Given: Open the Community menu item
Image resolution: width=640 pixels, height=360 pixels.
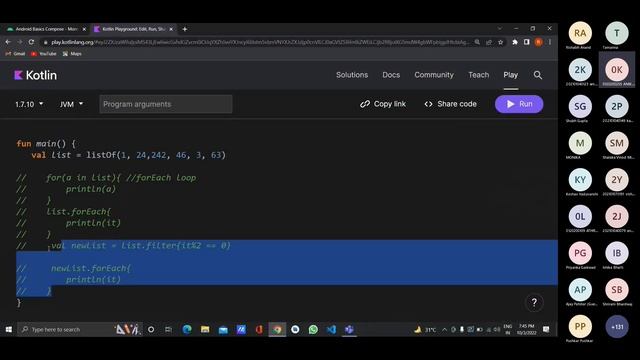Looking at the screenshot, I should coord(434,75).
